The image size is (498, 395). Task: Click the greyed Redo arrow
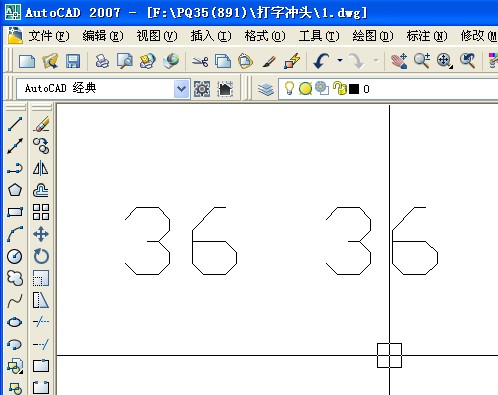point(357,61)
